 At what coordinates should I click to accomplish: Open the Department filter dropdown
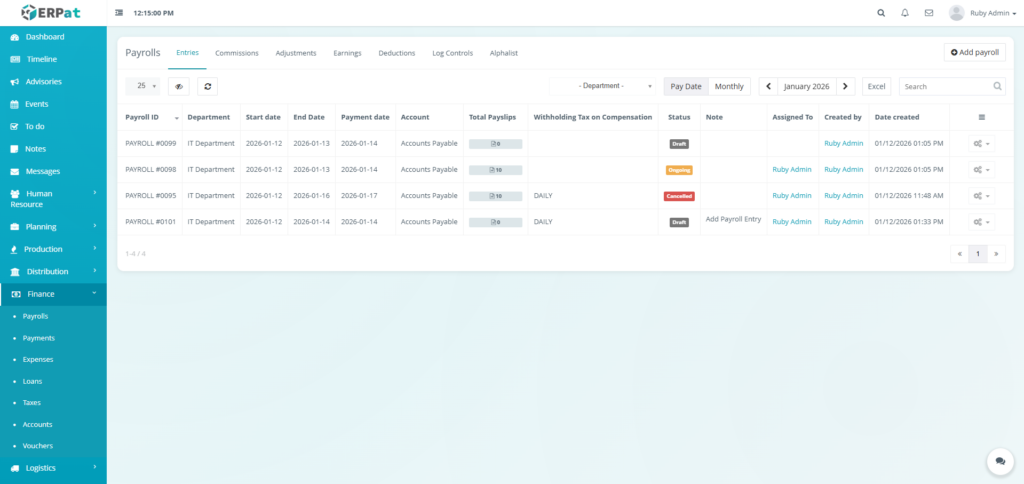(x=603, y=87)
